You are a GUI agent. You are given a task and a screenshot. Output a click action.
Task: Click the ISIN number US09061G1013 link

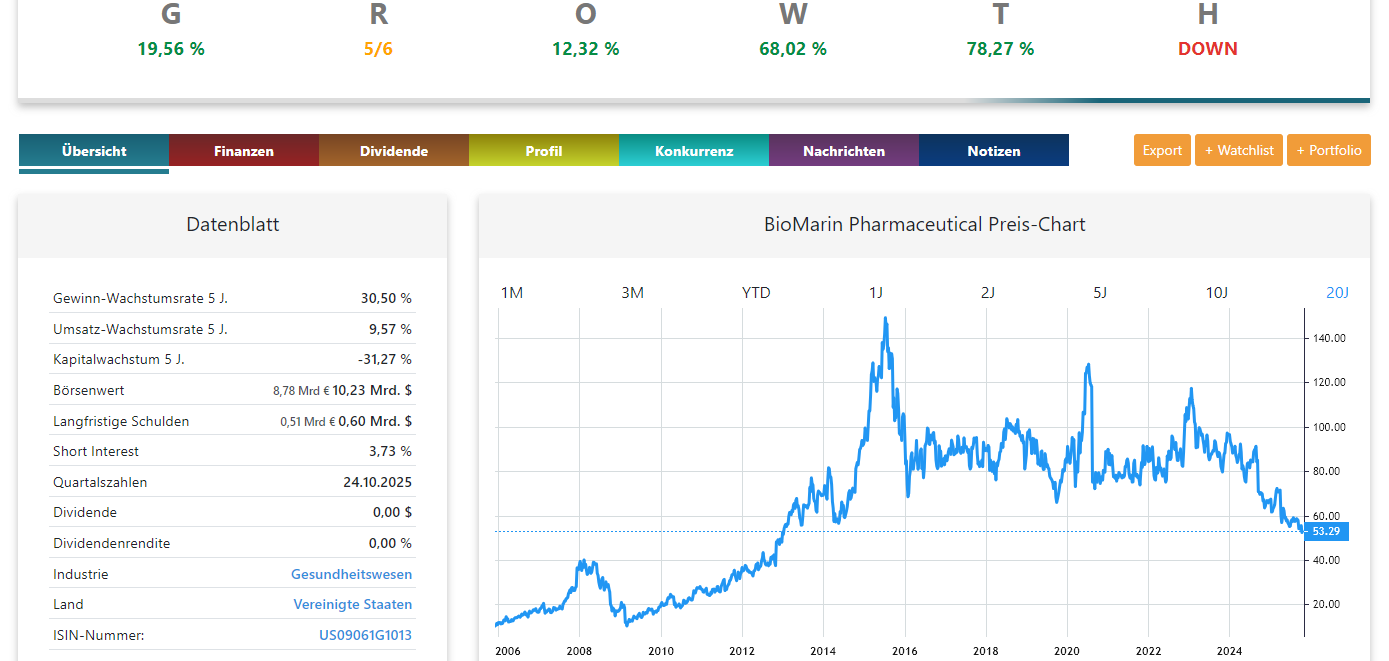pos(365,635)
